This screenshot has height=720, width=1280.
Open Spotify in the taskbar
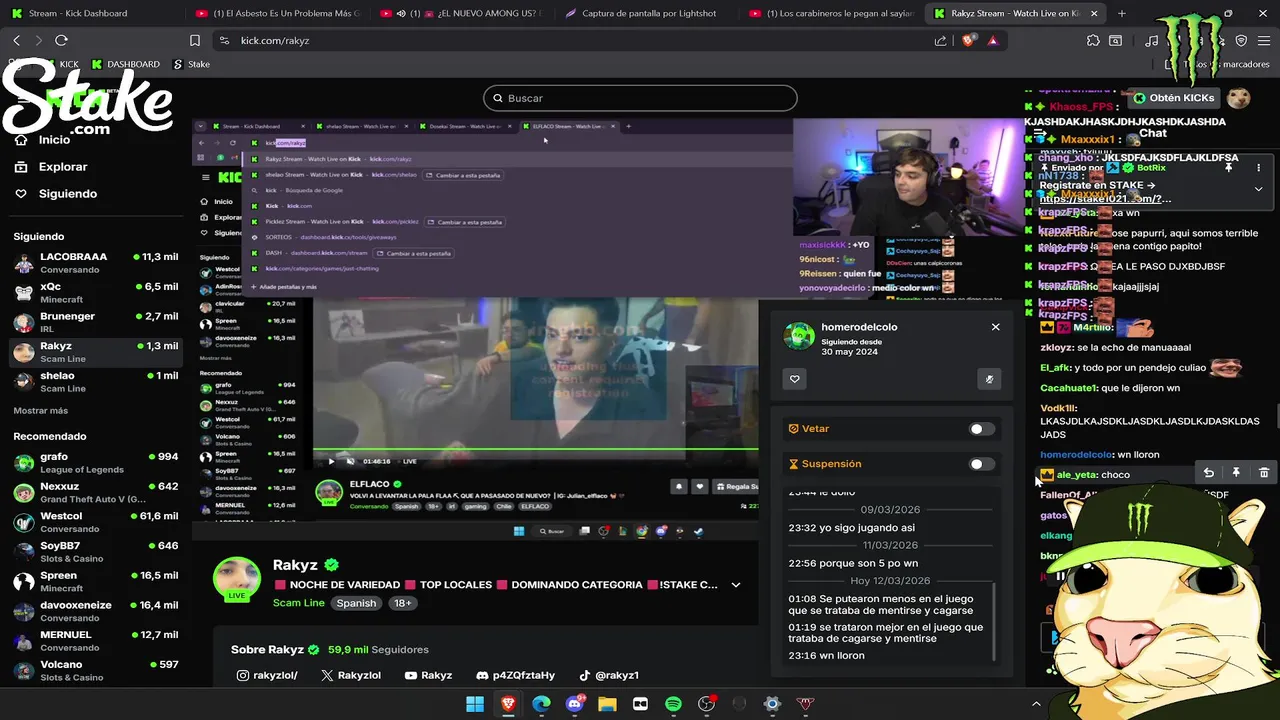click(673, 704)
